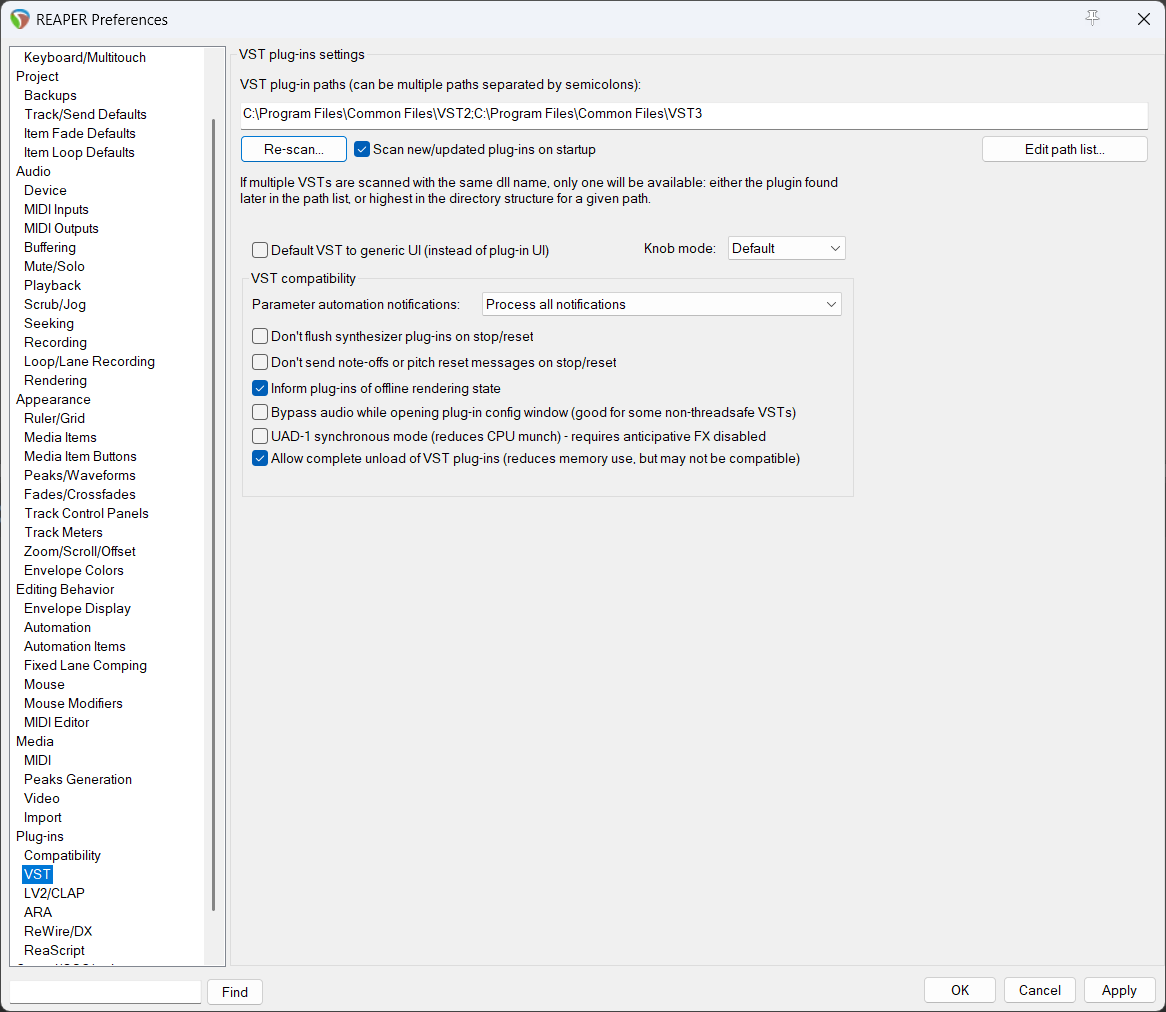Viewport: 1166px width, 1012px height.
Task: Open the Backups page
Action: (50, 95)
